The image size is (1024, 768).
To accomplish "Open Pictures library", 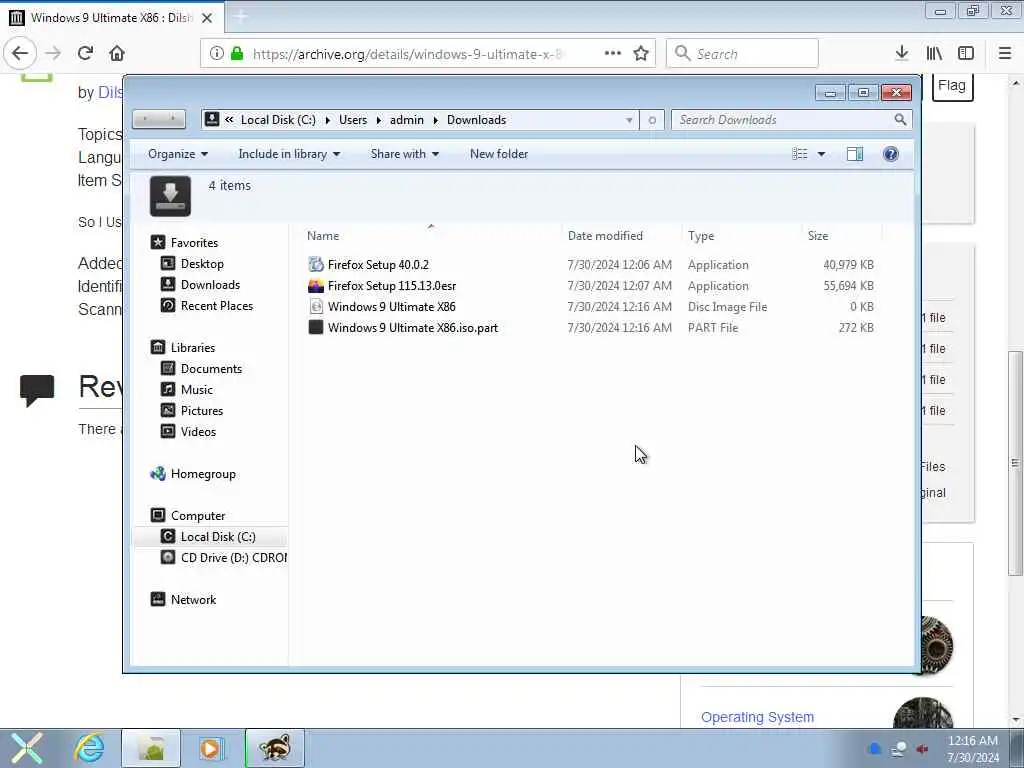I will 202,410.
